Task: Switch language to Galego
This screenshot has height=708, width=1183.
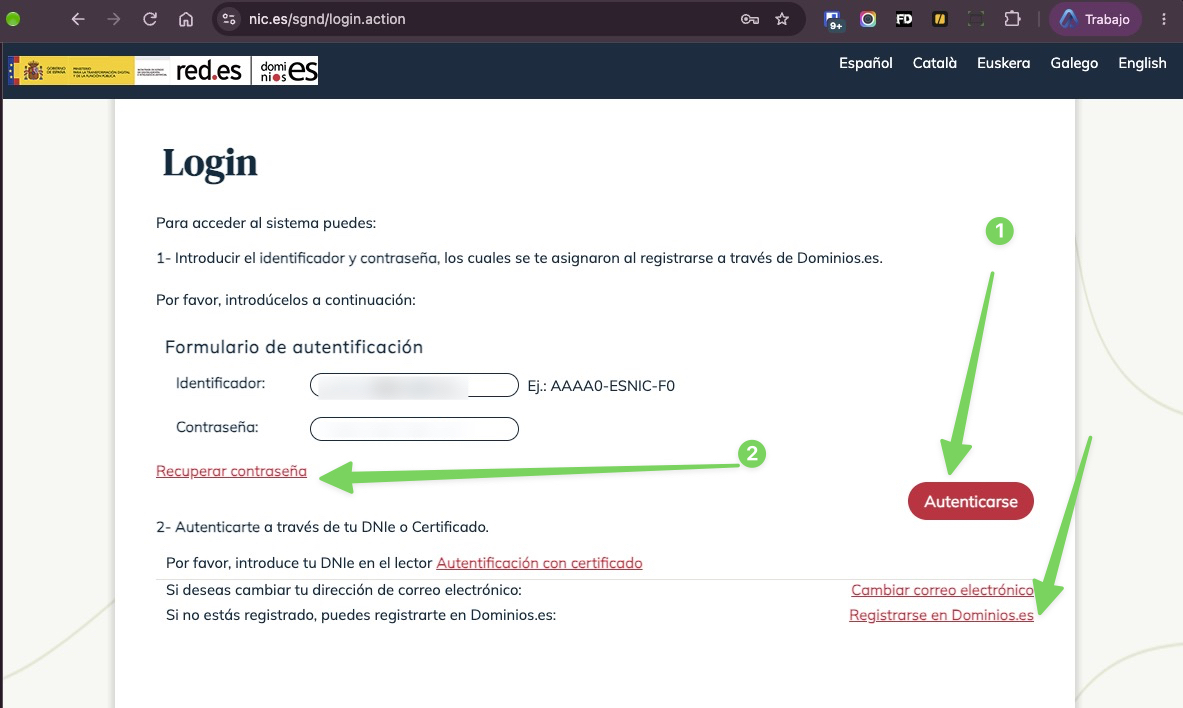Action: tap(1074, 63)
